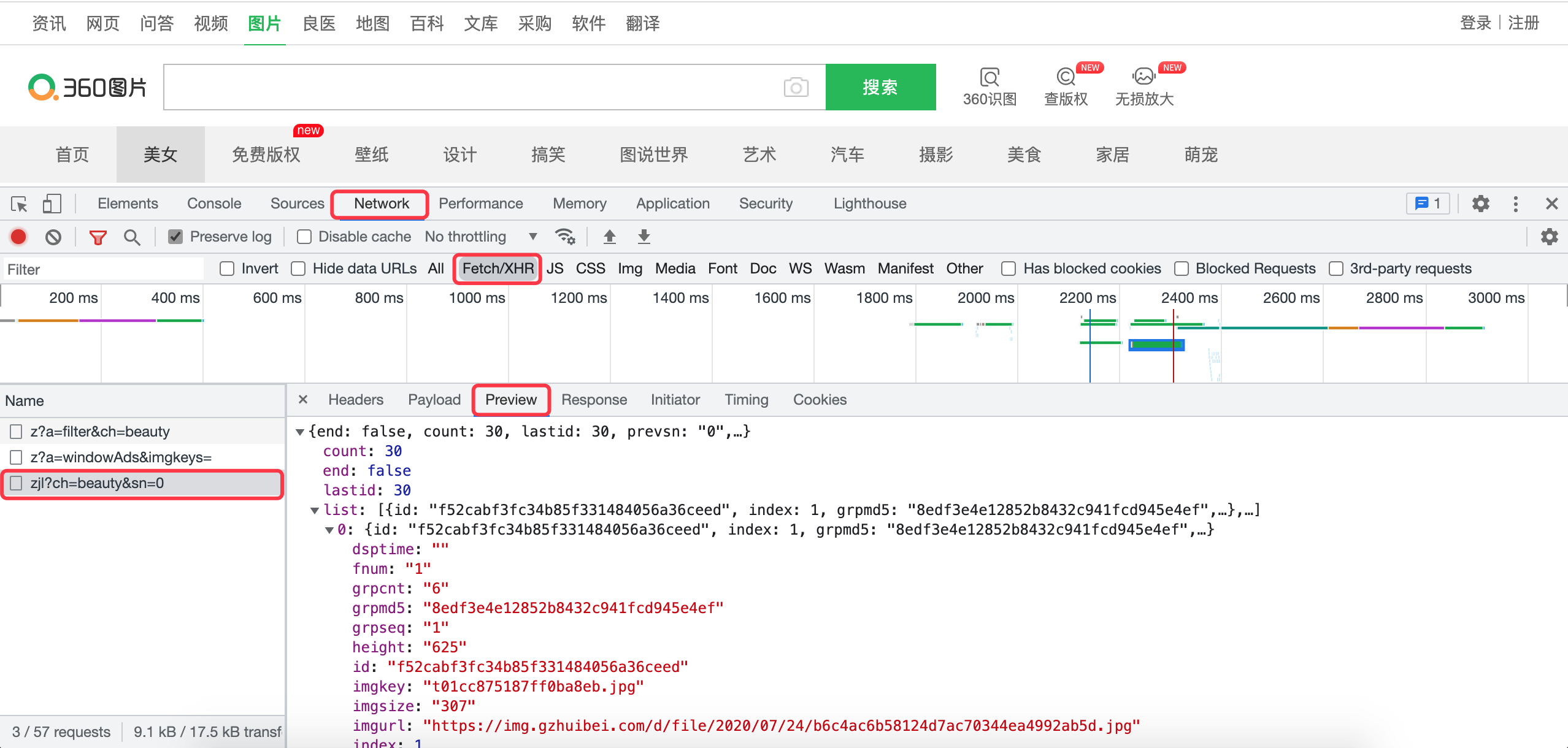Clear the network log
This screenshot has height=748, width=1568.
pos(53,237)
